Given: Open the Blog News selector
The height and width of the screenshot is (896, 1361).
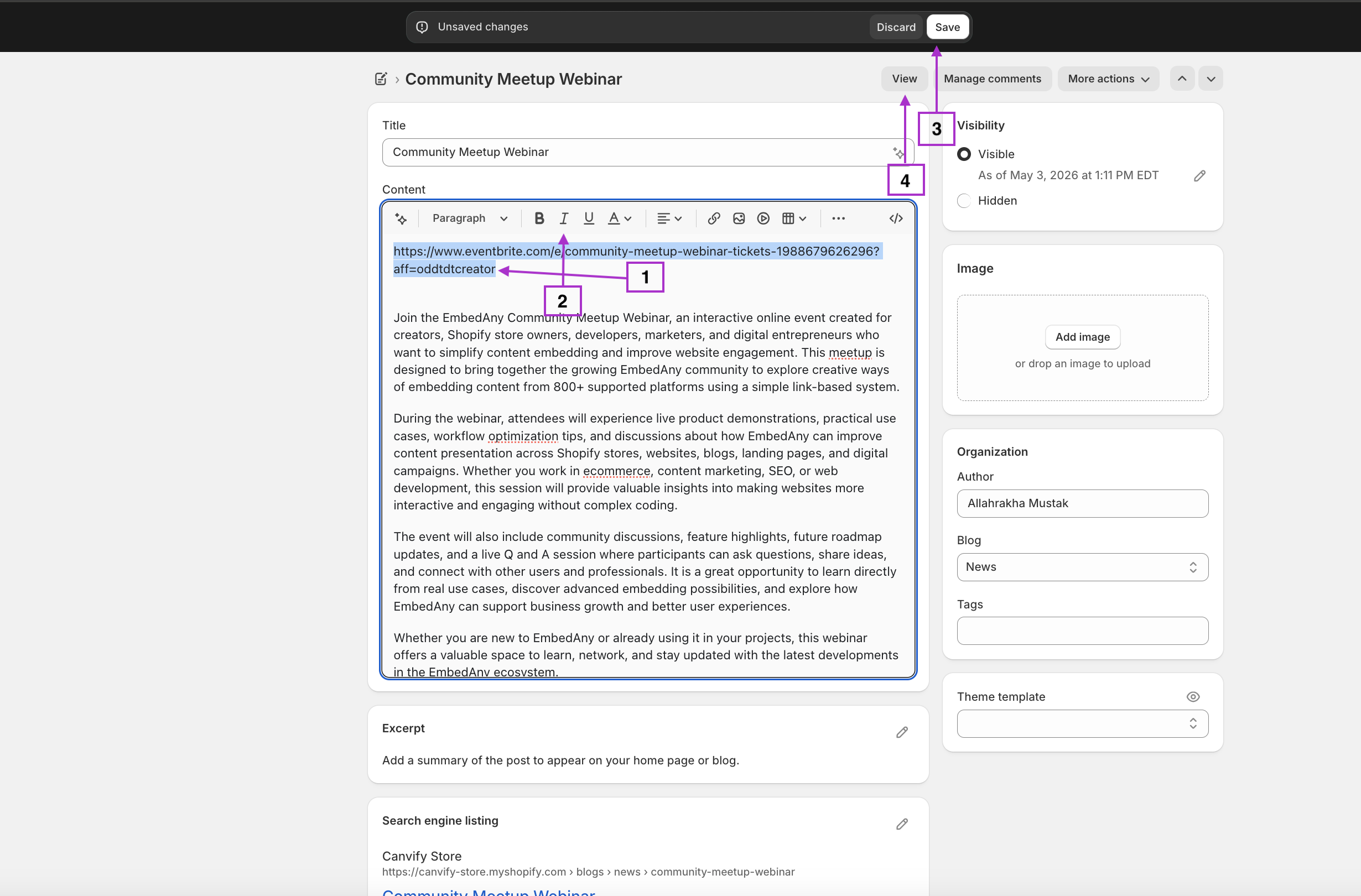Looking at the screenshot, I should (1083, 567).
